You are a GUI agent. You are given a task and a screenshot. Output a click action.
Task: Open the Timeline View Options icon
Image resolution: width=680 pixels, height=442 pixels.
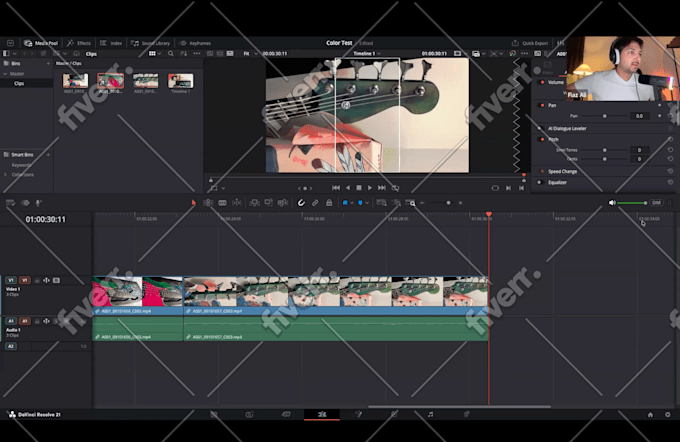click(x=10, y=203)
